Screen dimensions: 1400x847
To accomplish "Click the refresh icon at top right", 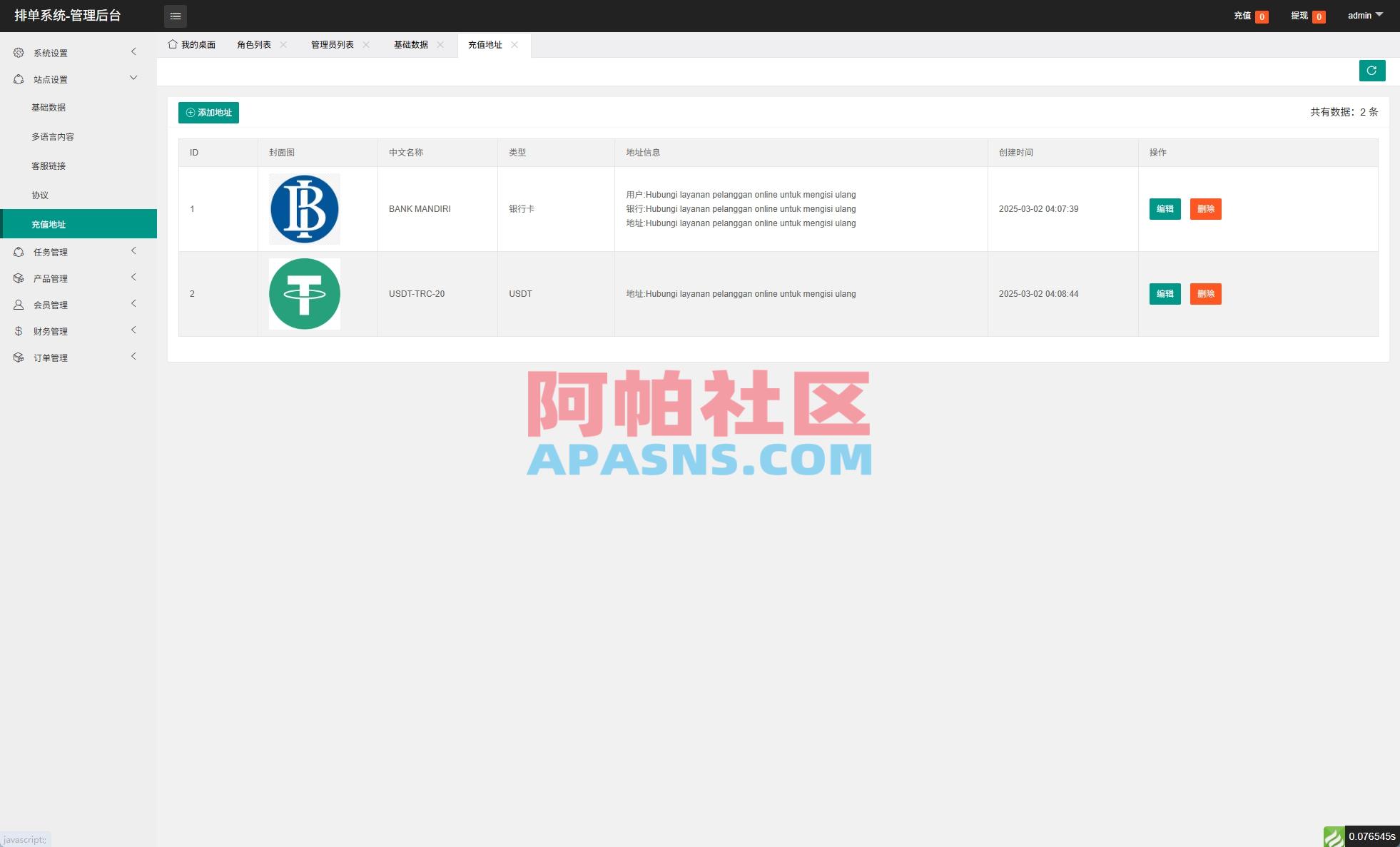I will [1371, 70].
